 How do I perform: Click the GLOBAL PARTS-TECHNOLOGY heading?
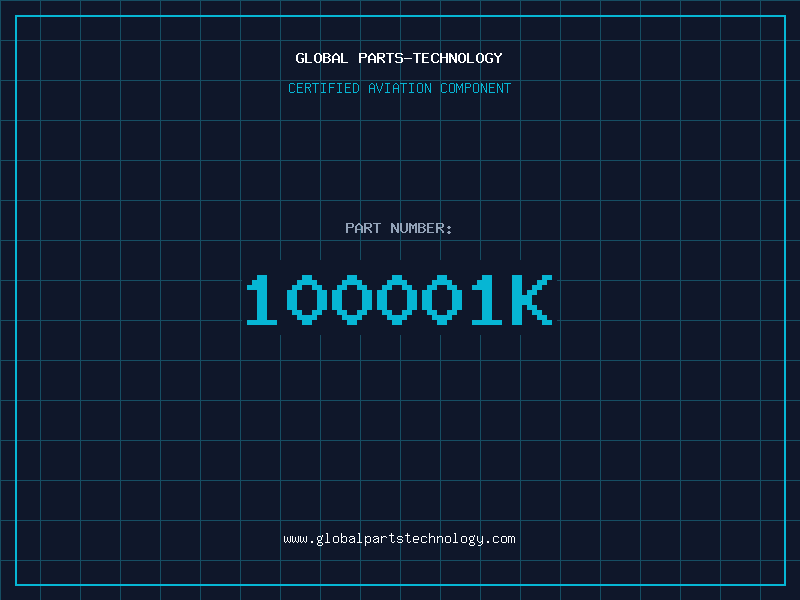[x=399, y=58]
